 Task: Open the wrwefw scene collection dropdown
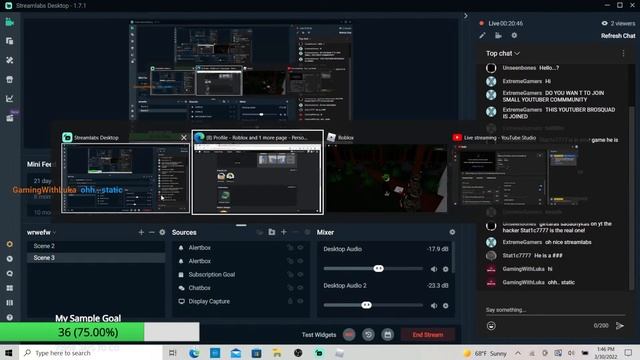tap(41, 232)
